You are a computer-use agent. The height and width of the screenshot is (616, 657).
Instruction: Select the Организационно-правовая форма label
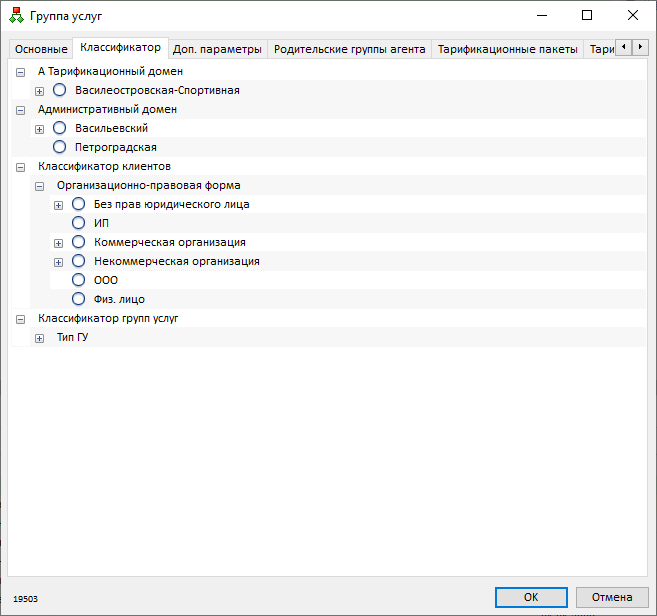149,185
